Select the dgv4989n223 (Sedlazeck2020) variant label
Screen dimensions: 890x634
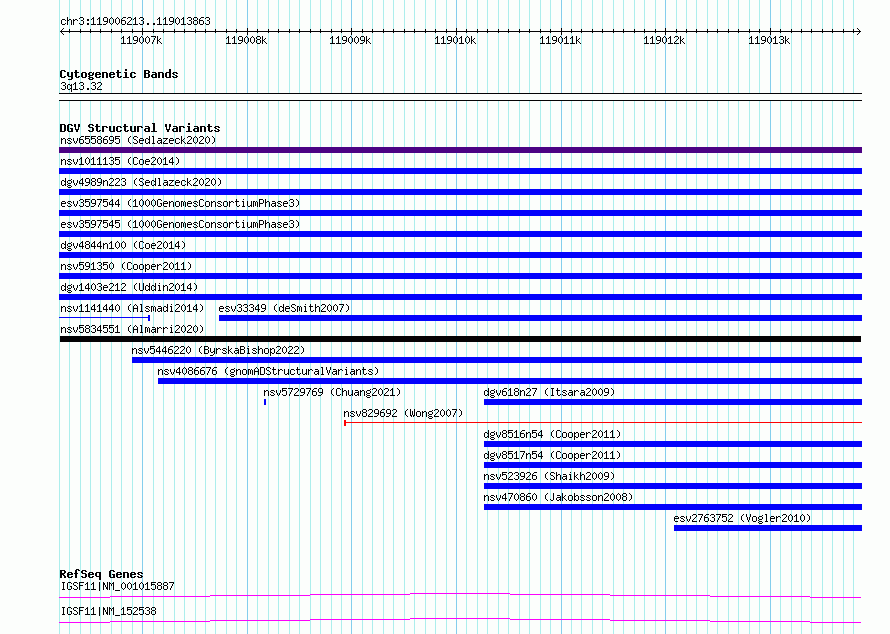tap(141, 182)
